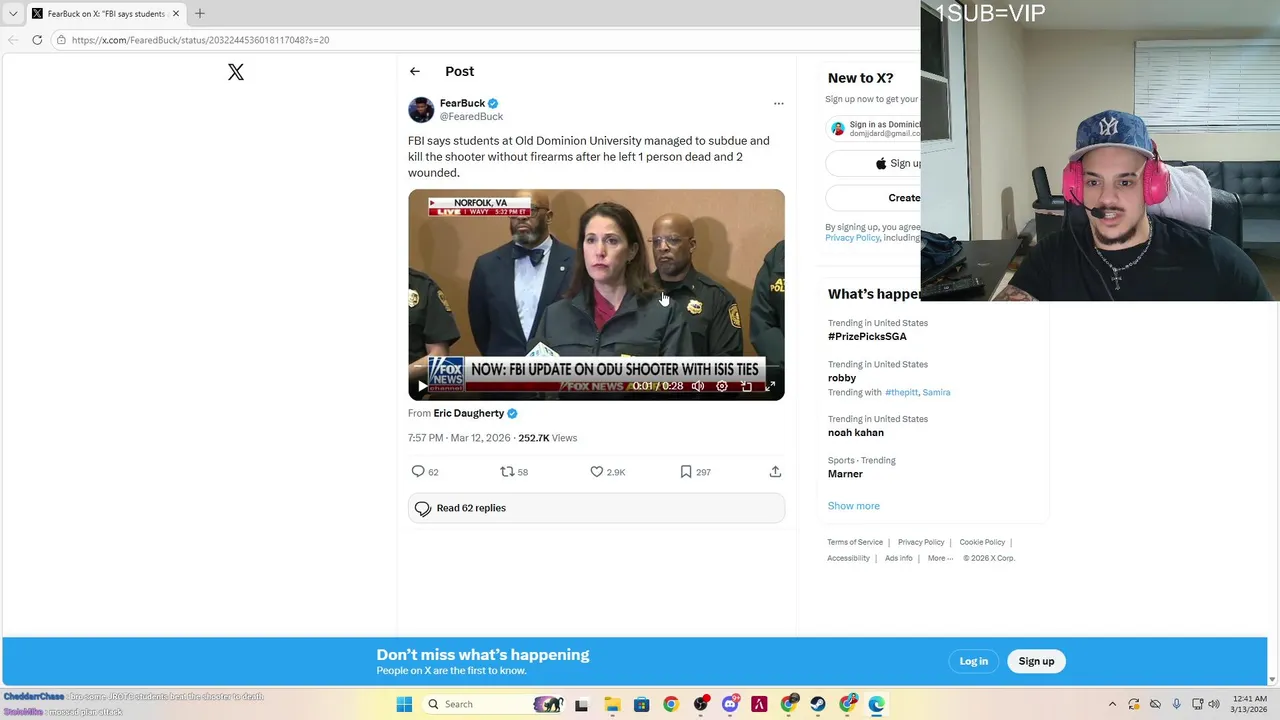This screenshot has height=720, width=1280.
Task: Play the Fox News video
Action: (422, 386)
